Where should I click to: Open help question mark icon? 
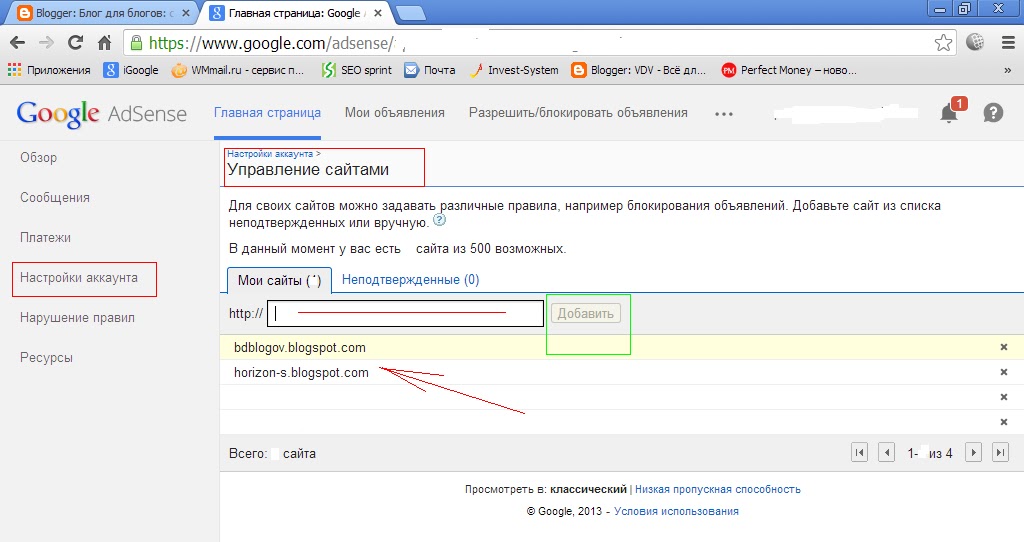993,113
